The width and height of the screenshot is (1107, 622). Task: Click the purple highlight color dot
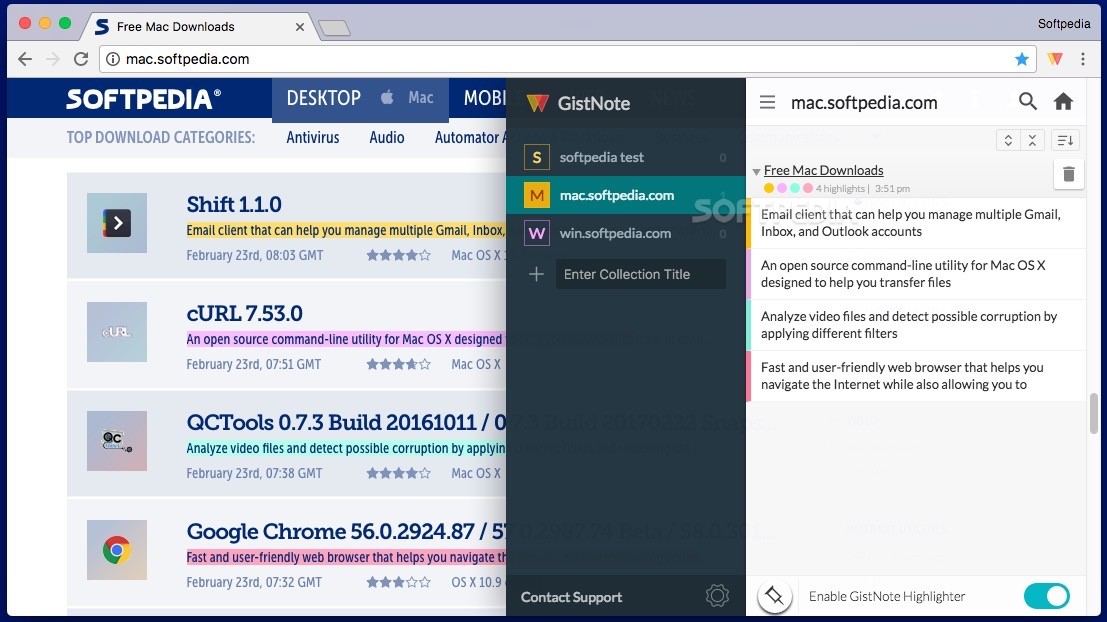[782, 189]
